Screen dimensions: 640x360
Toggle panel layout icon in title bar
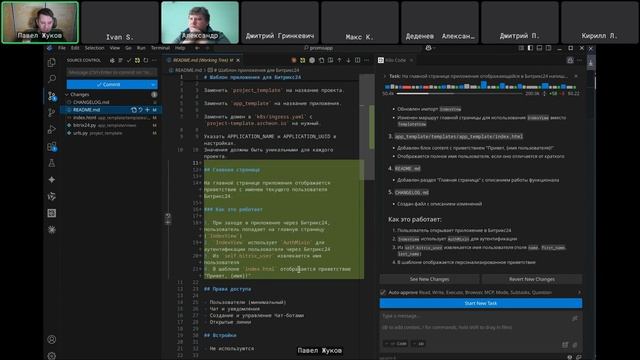click(x=539, y=48)
